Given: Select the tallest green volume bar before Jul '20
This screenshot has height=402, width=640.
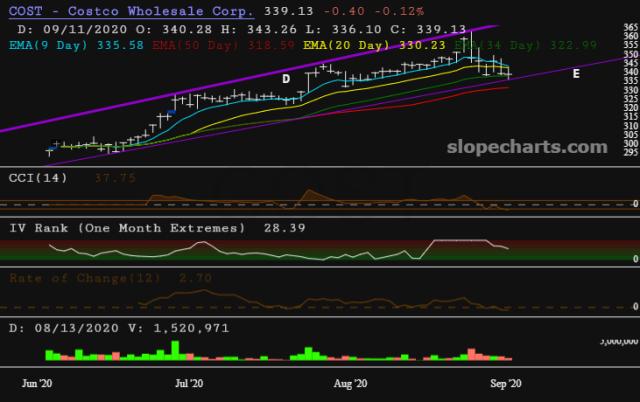Looking at the screenshot, I should click(175, 351).
